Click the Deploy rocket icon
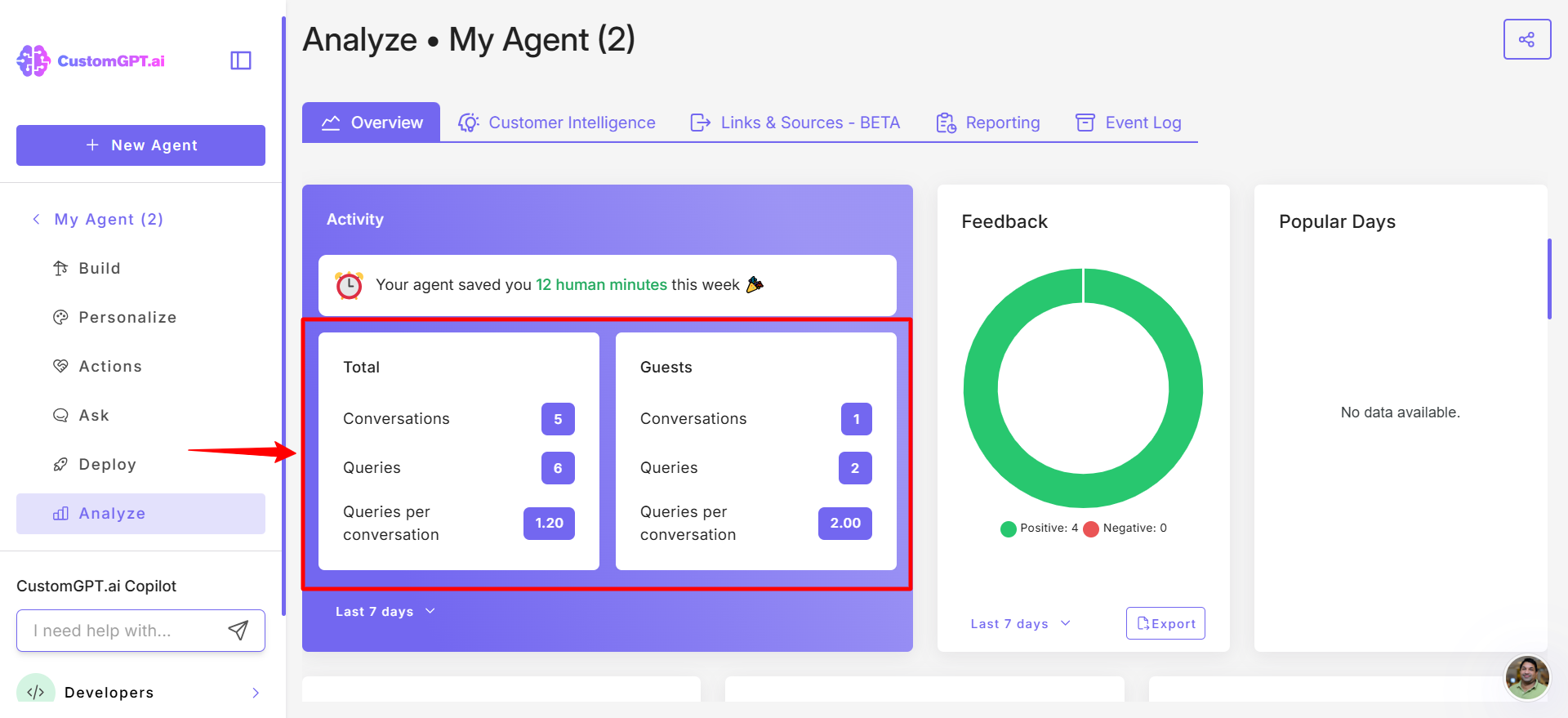Screen dimensions: 1568x718 click(x=60, y=464)
